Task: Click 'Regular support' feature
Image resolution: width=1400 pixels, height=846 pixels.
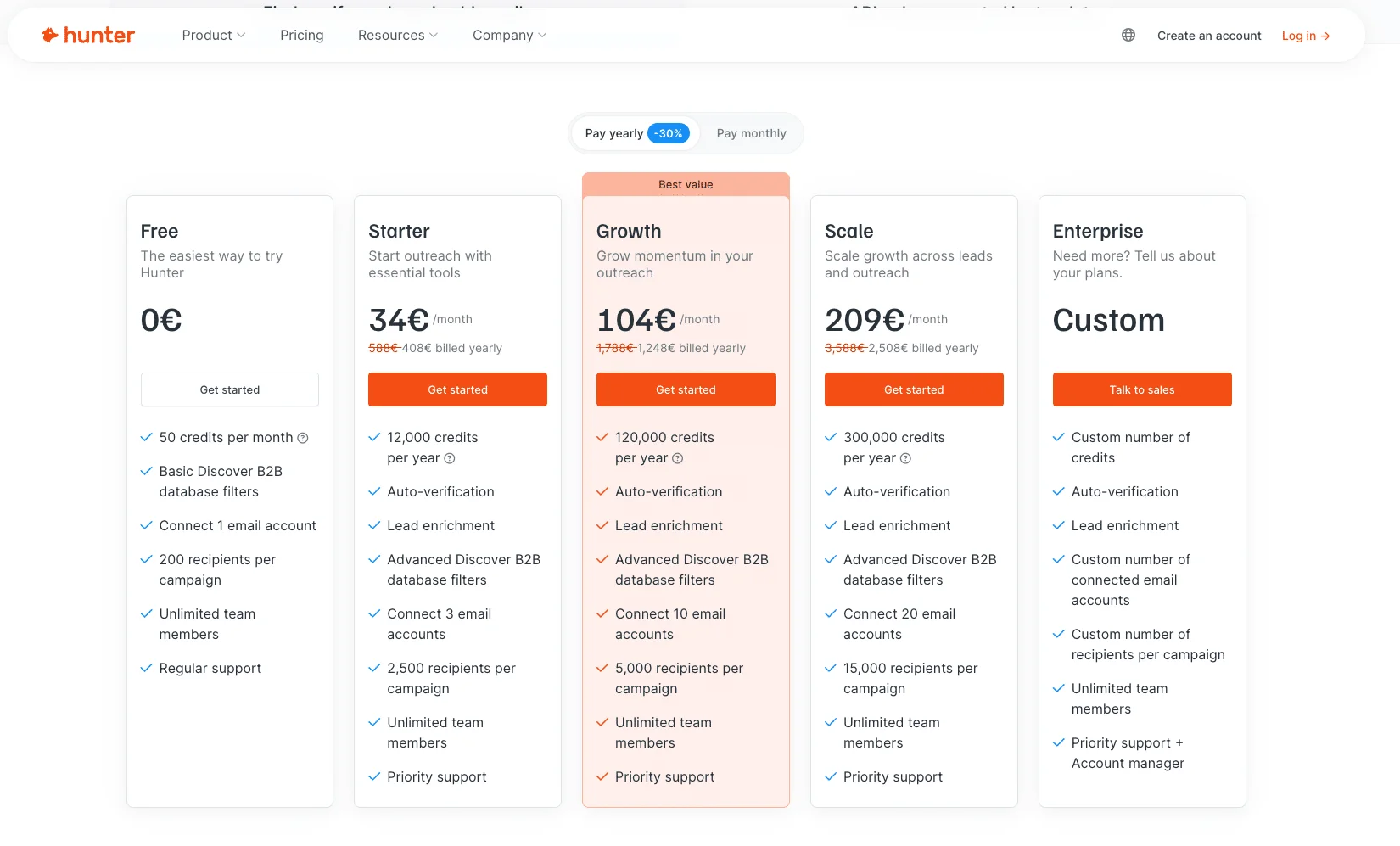Action: tap(210, 669)
